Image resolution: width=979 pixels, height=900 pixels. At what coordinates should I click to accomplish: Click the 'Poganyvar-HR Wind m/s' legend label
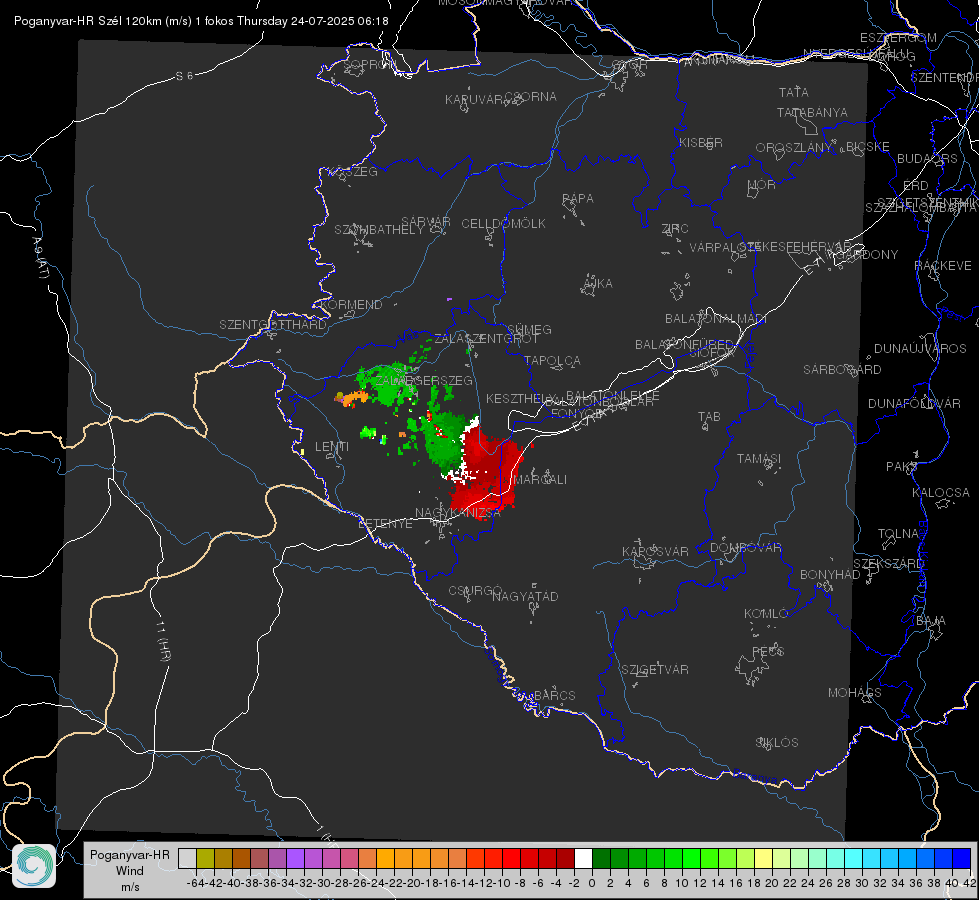pyautogui.click(x=130, y=870)
